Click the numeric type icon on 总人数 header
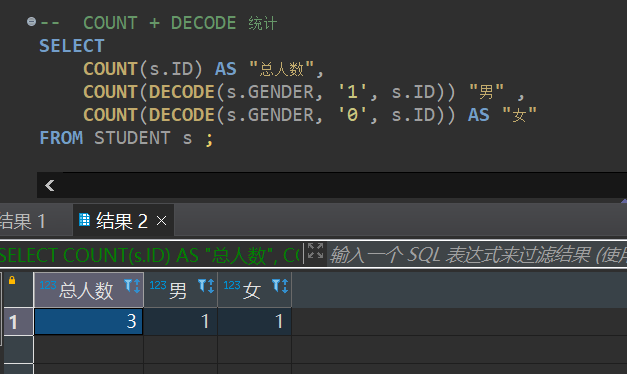The height and width of the screenshot is (374, 627). tap(48, 285)
